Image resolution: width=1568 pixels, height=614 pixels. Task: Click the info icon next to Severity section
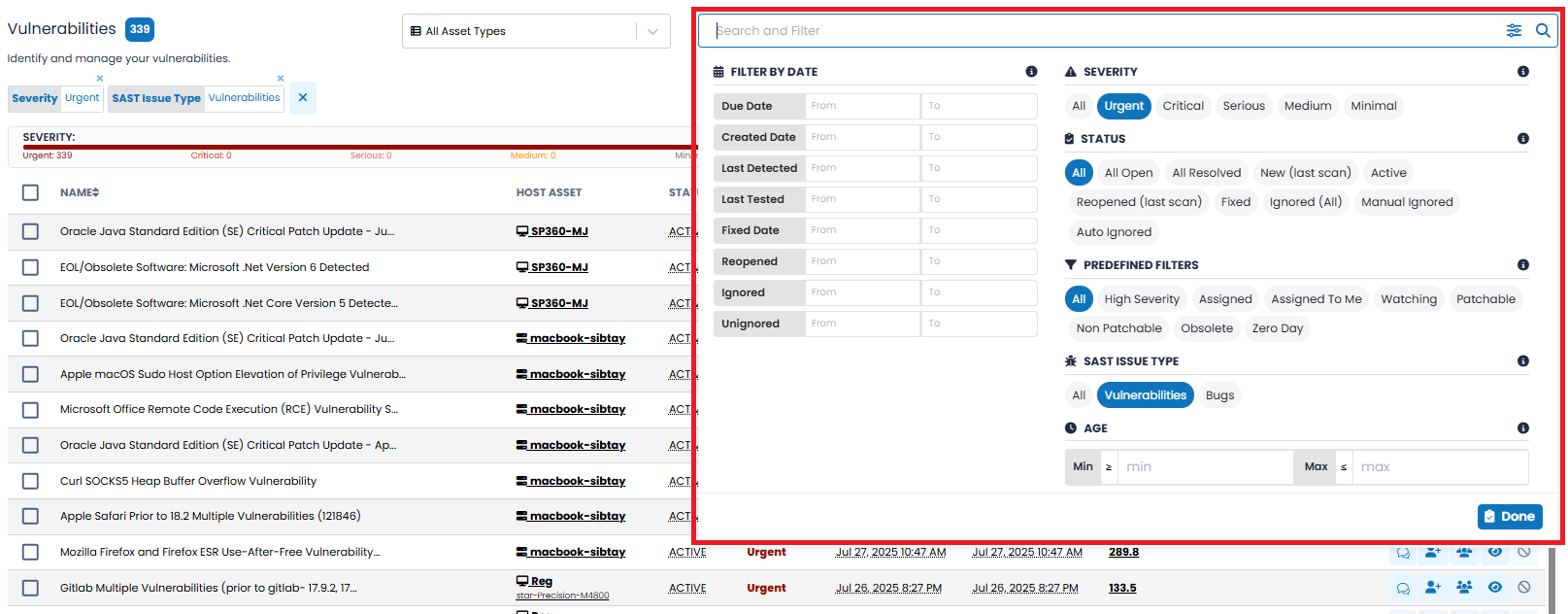pos(1523,72)
